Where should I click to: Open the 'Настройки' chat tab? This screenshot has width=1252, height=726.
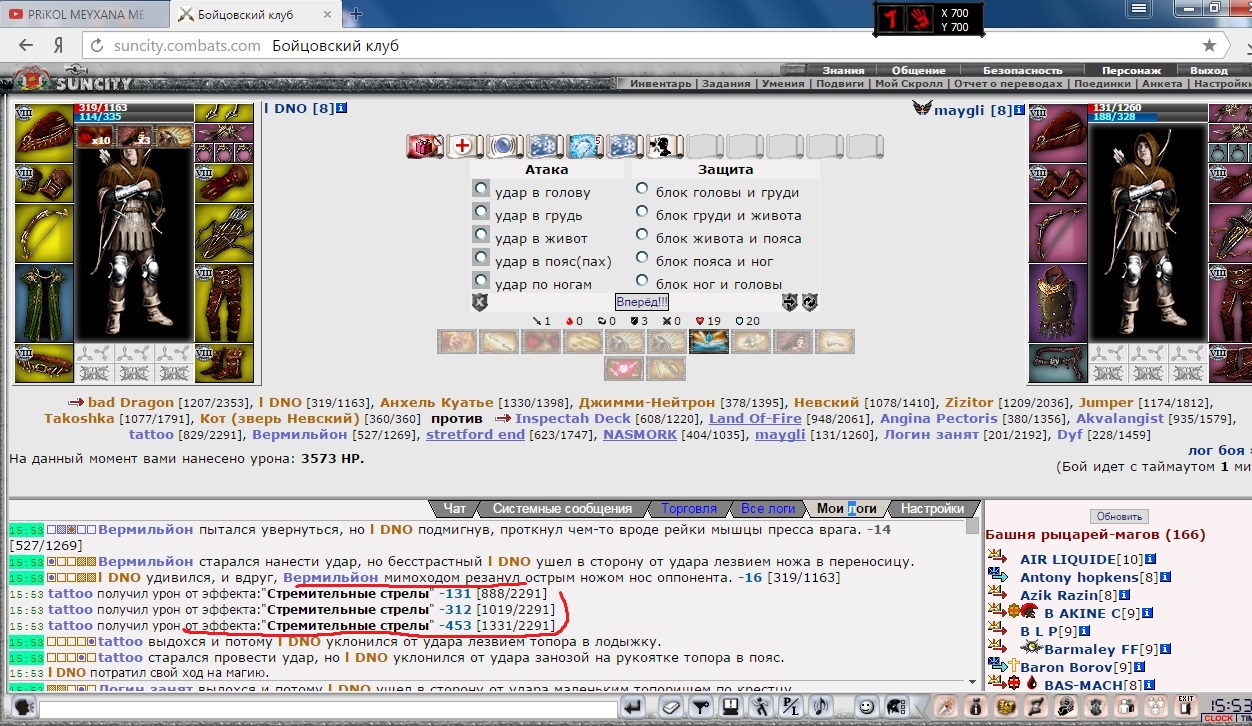tap(932, 509)
